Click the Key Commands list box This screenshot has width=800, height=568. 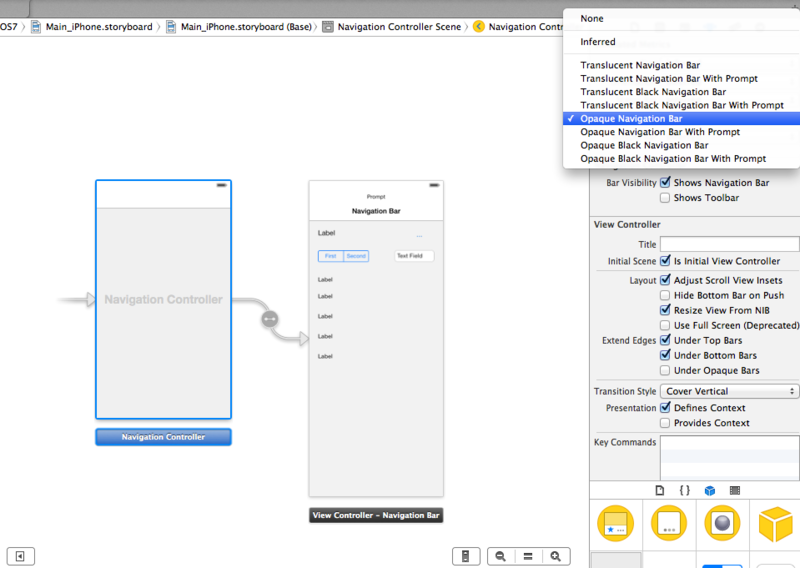coord(730,457)
